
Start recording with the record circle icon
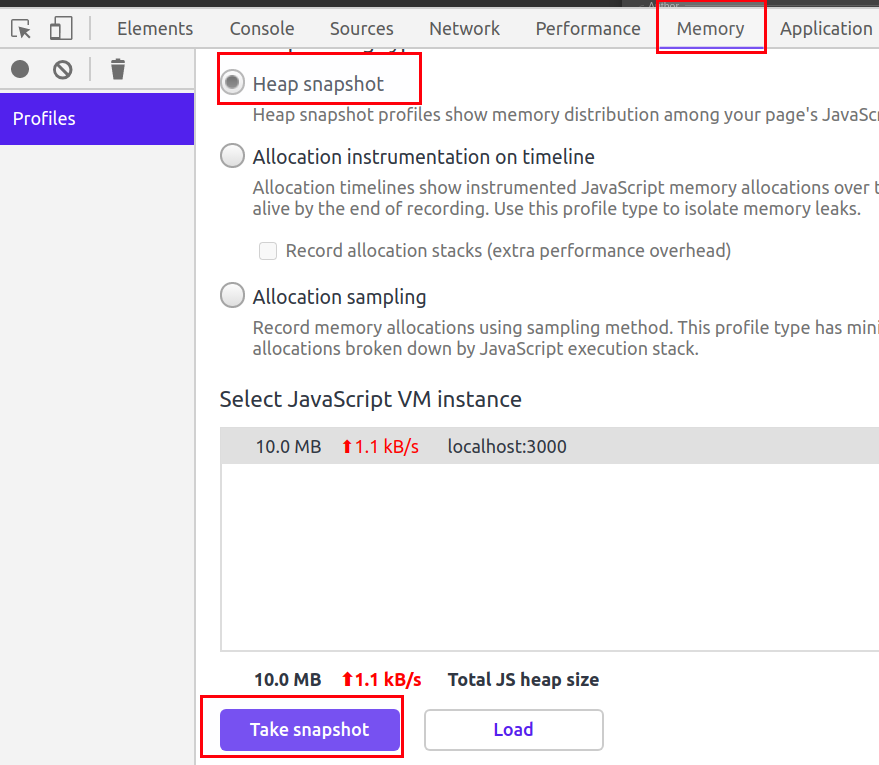tap(20, 69)
